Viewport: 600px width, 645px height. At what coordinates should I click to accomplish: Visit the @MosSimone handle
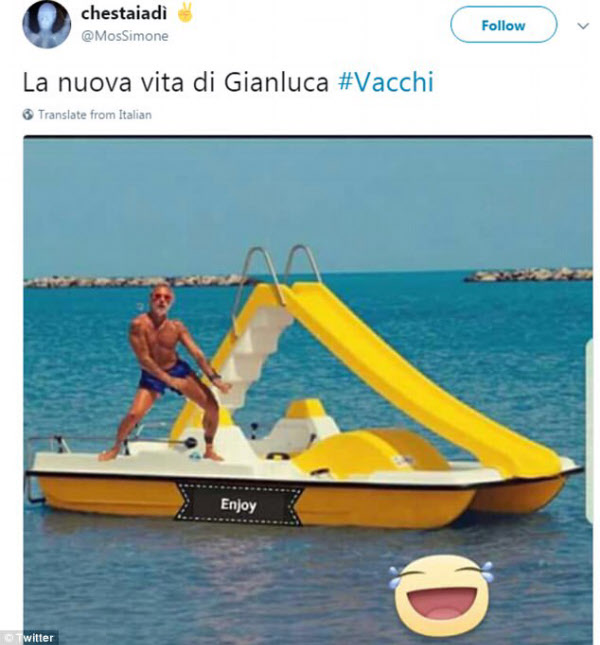125,36
